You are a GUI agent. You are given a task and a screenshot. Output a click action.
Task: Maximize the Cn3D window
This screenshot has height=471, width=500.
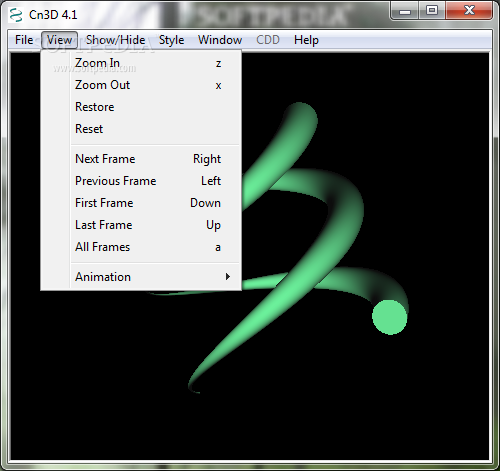click(x=431, y=11)
